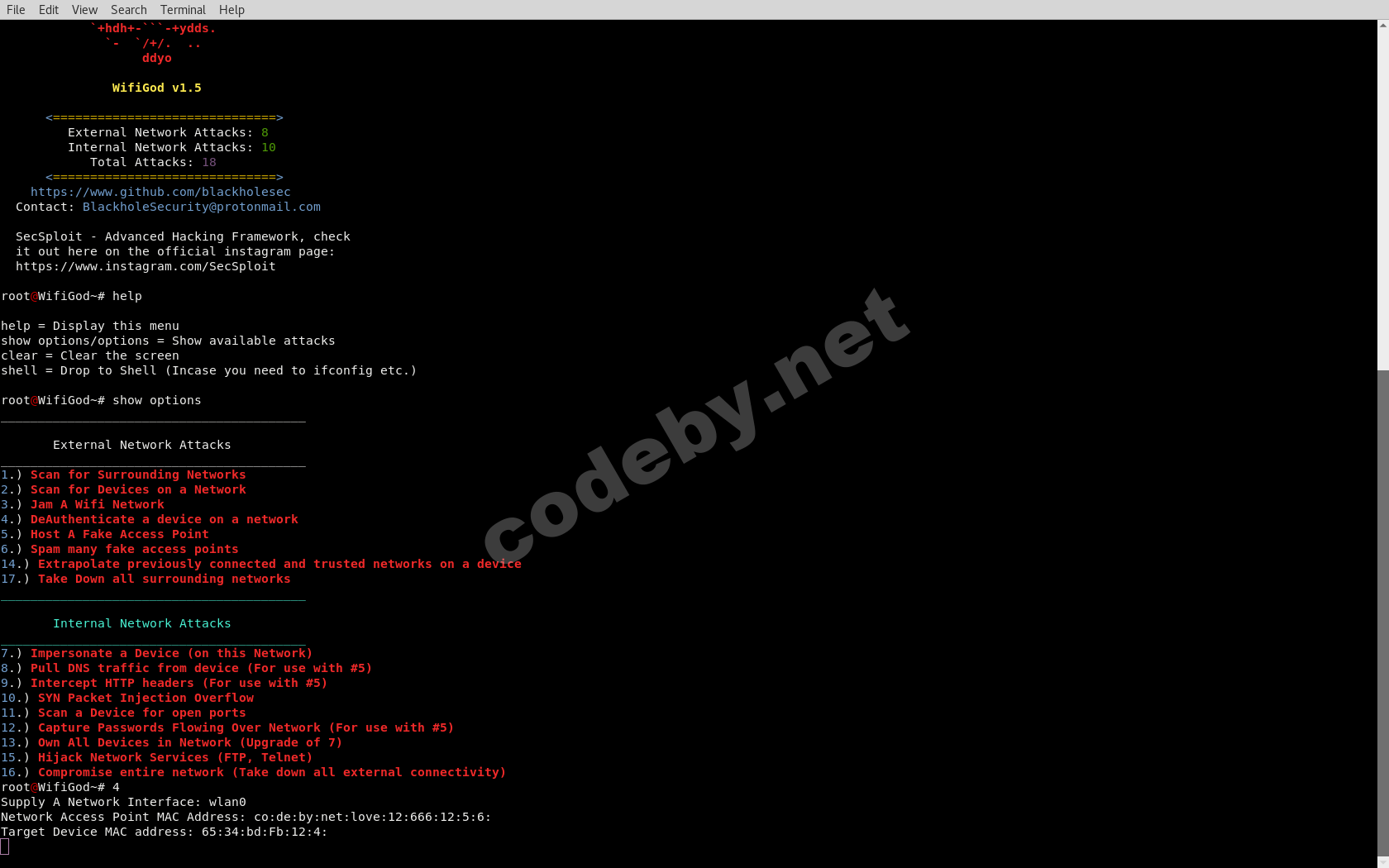Click 'Network Access Point MAC Address' line
1389x868 pixels.
click(x=246, y=817)
